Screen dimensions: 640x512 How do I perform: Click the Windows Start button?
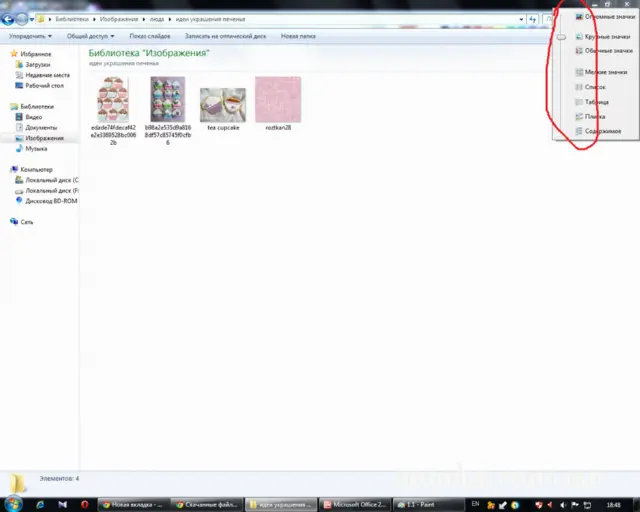pos(13,505)
